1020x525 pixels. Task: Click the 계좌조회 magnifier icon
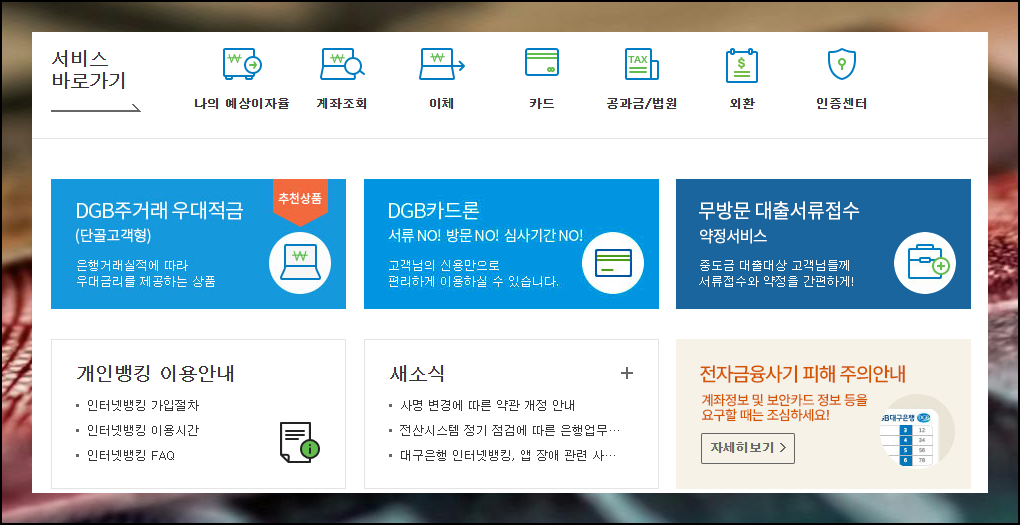(x=342, y=64)
